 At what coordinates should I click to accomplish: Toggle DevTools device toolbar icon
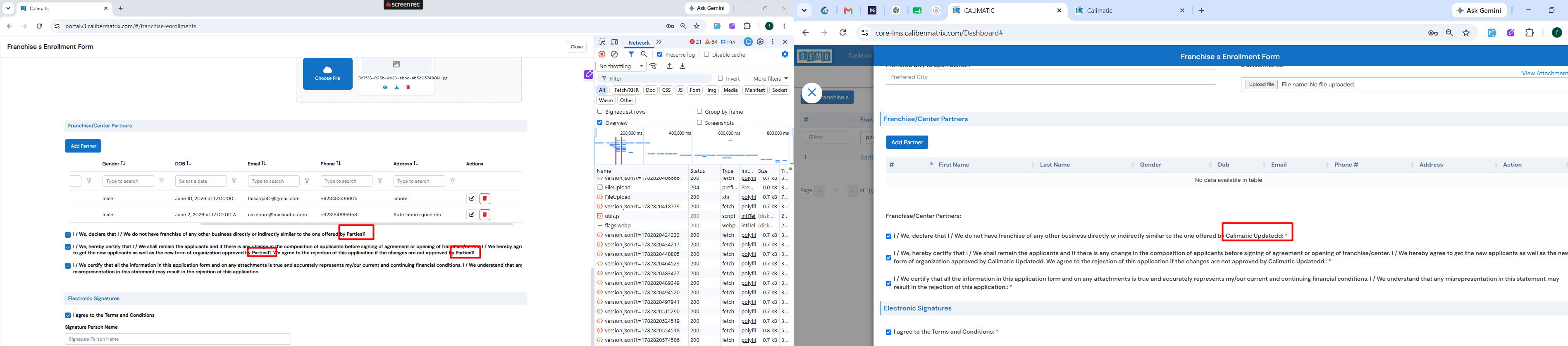(x=615, y=42)
